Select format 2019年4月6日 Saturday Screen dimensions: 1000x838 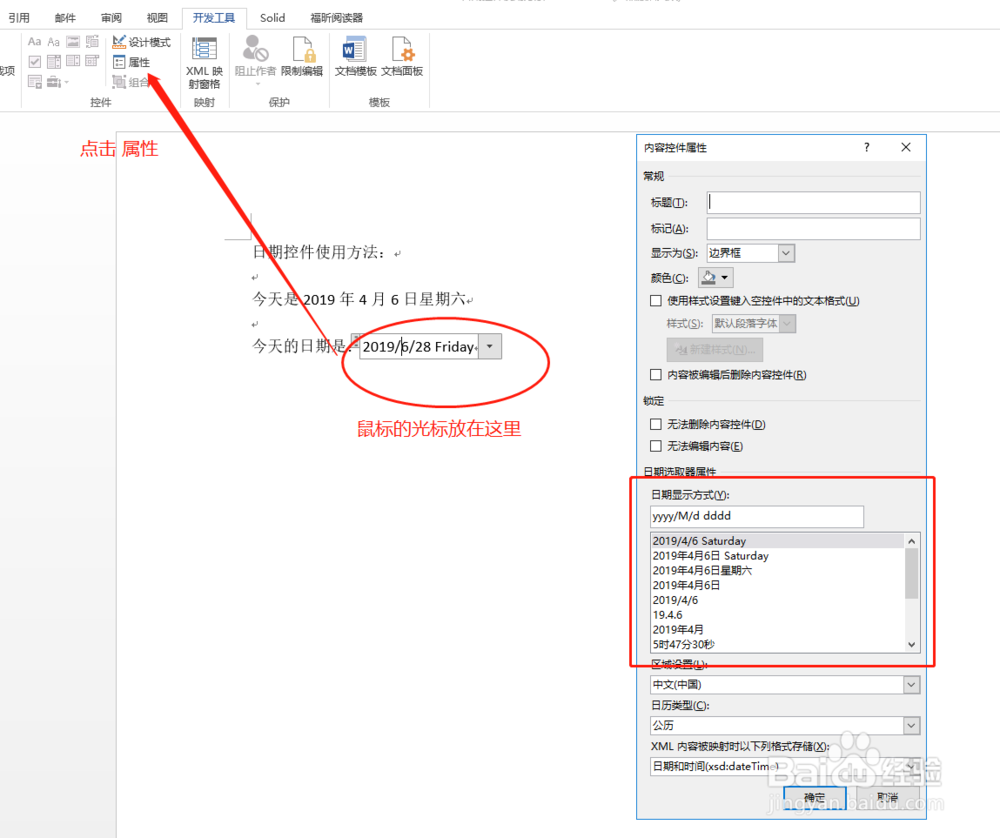777,555
